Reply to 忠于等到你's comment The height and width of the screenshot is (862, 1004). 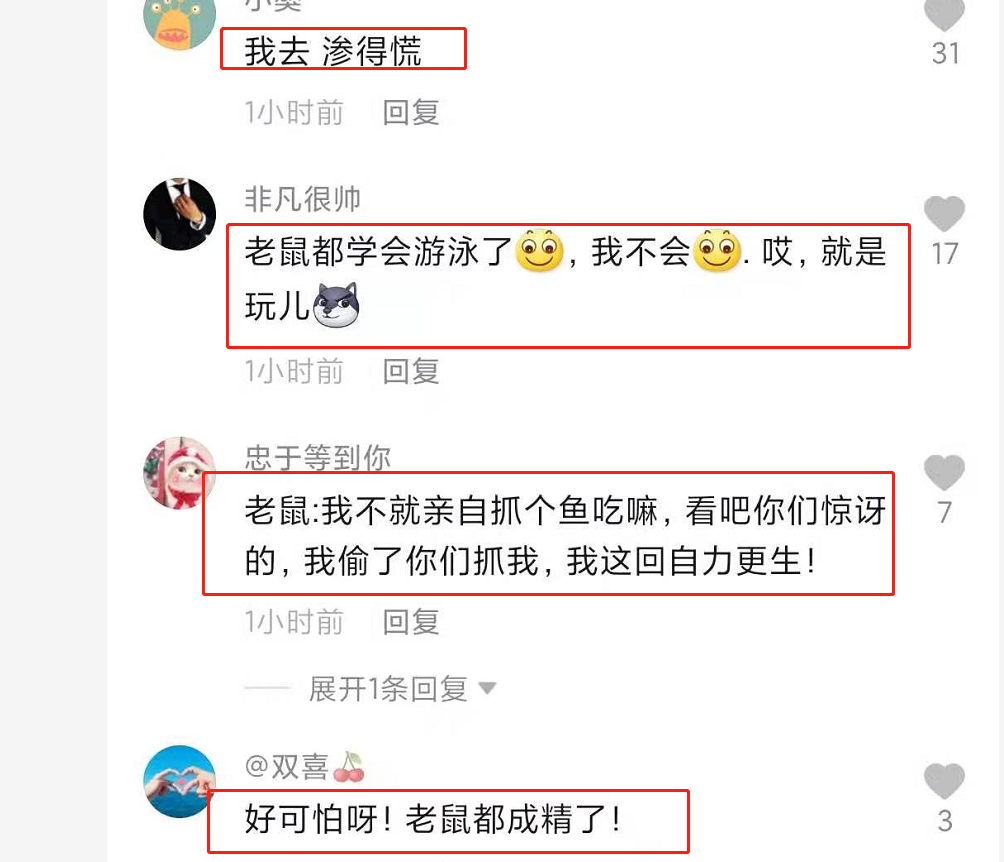(x=410, y=622)
